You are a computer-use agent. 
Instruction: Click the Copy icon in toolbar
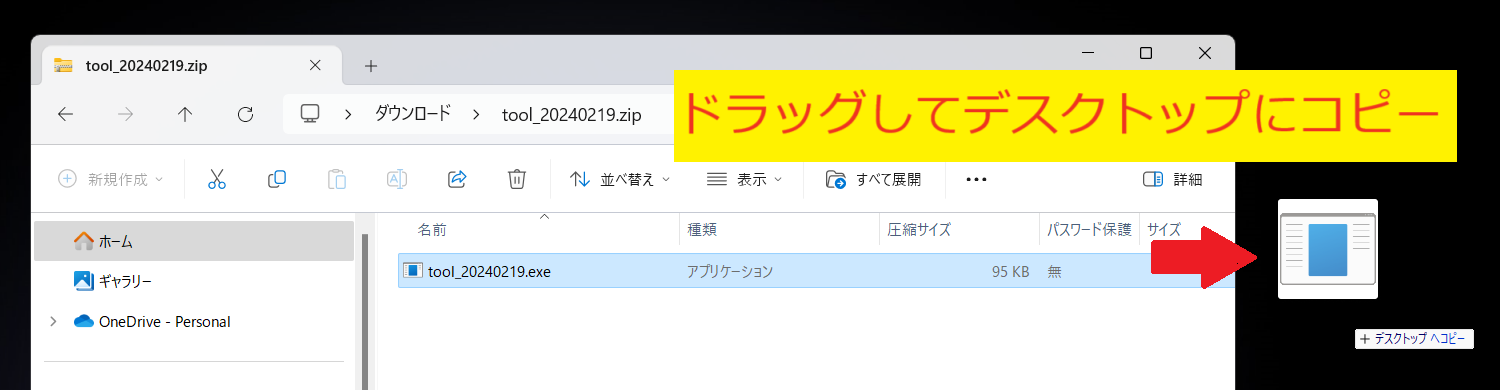[x=277, y=180]
